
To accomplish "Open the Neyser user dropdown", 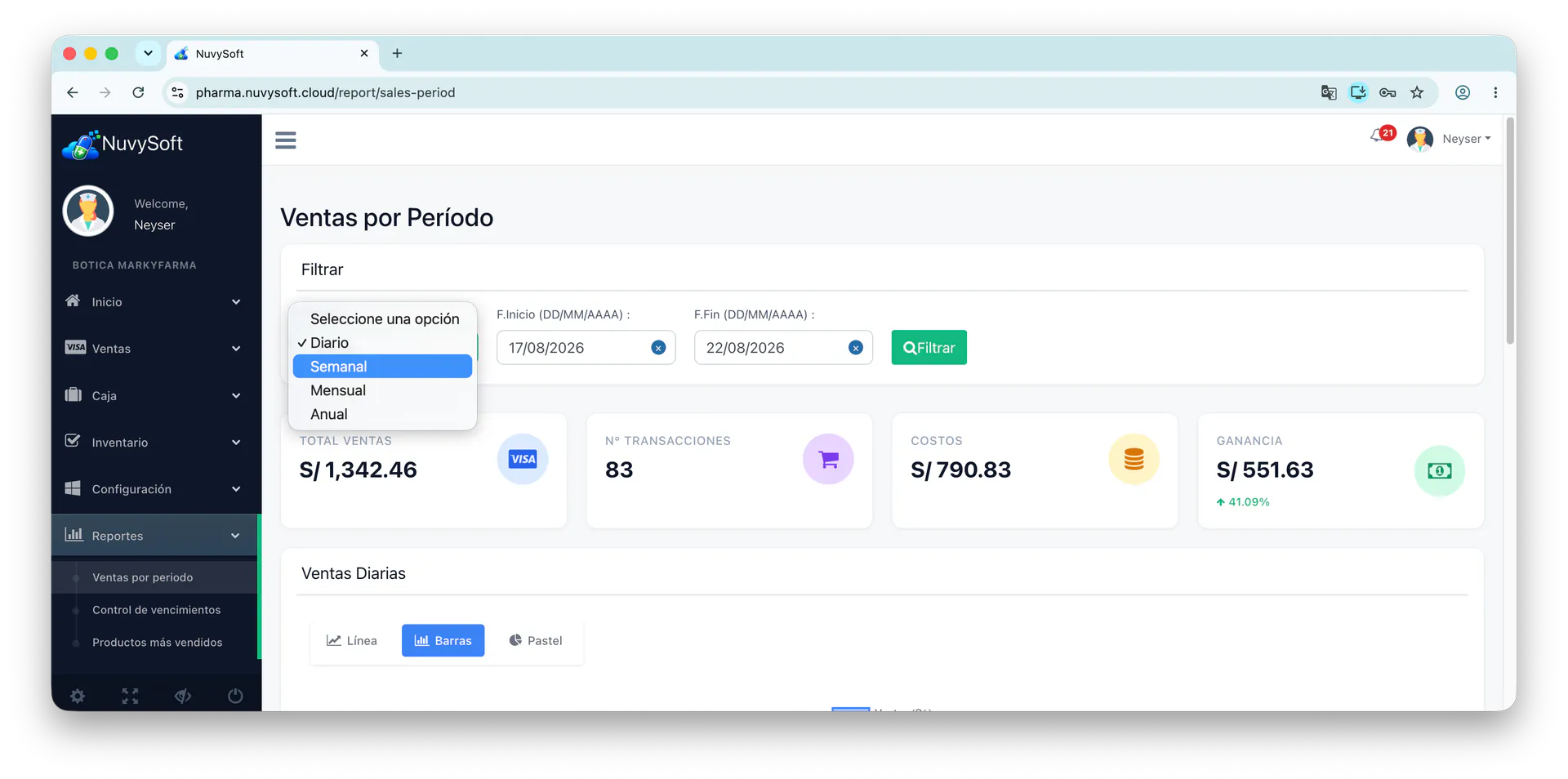I will (1466, 139).
